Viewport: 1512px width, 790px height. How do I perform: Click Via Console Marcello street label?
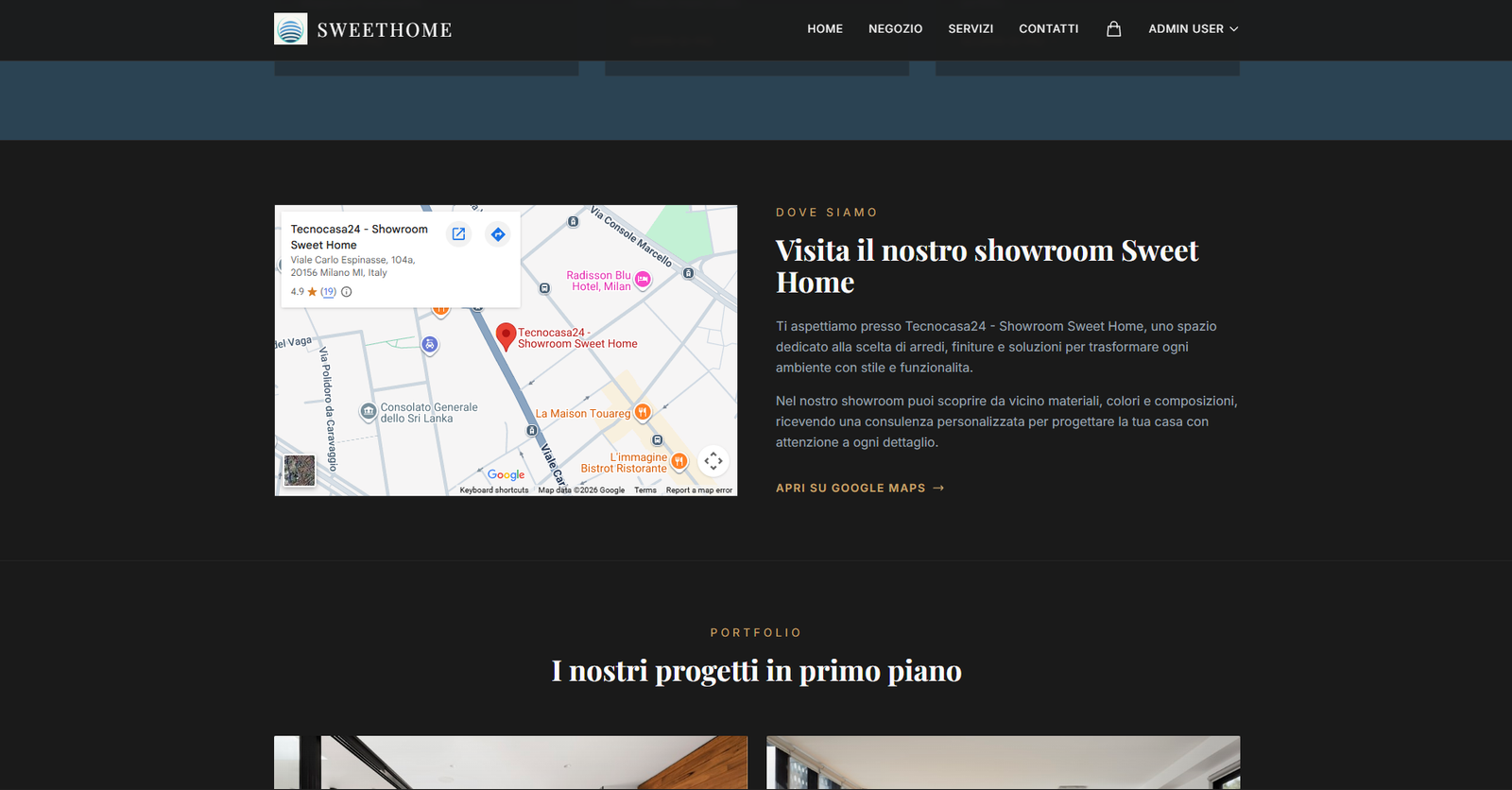point(631,236)
